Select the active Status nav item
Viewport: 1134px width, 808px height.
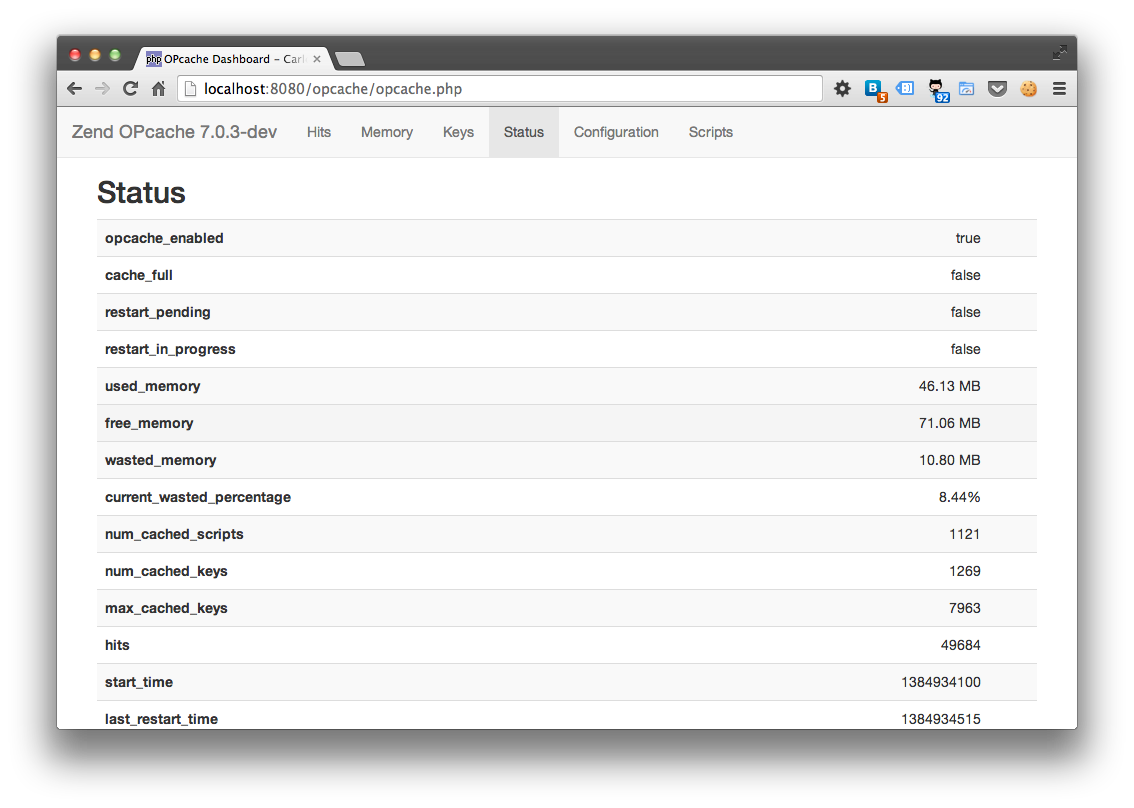point(524,132)
